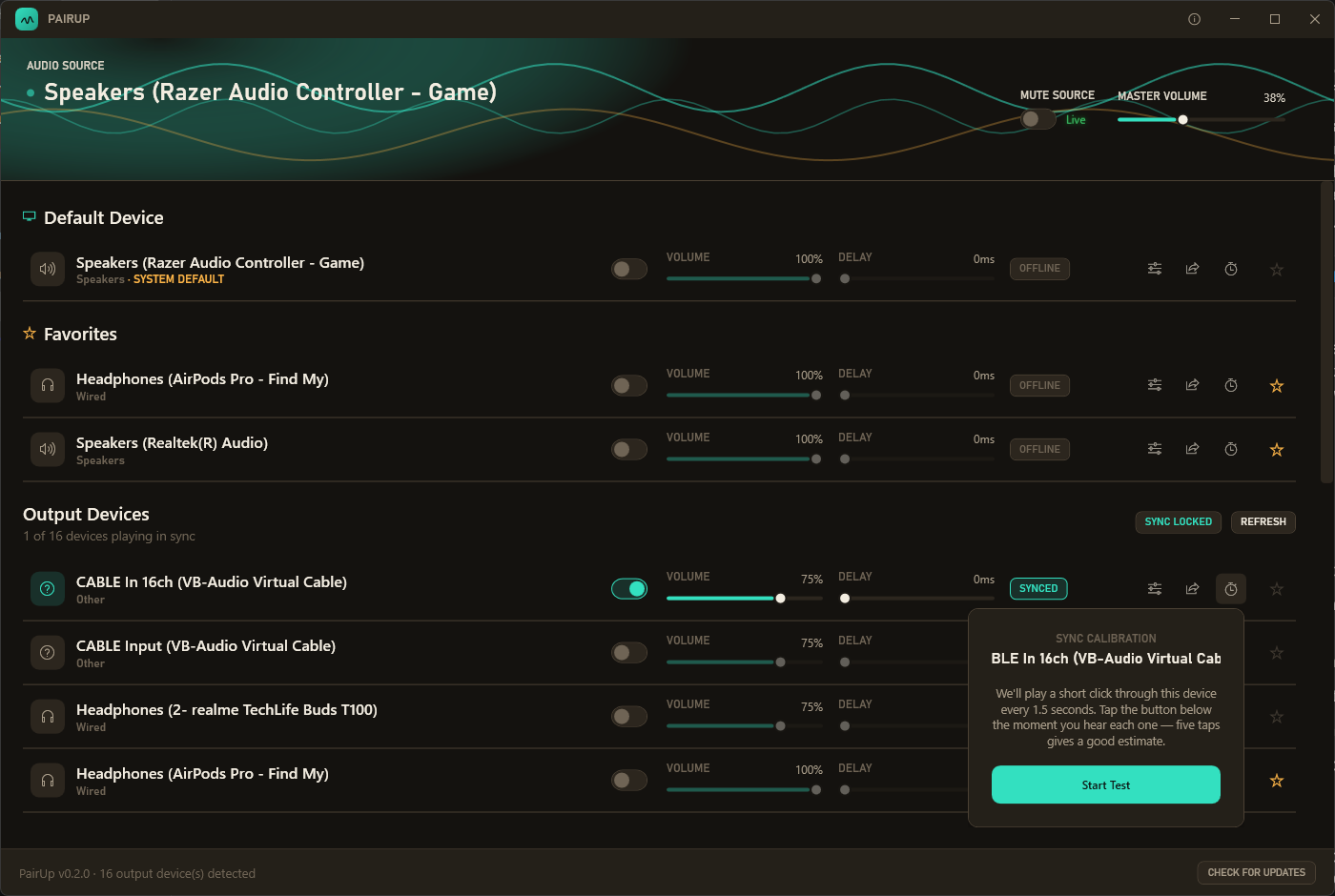Click the realme TechLife Buds volume slider

click(745, 726)
